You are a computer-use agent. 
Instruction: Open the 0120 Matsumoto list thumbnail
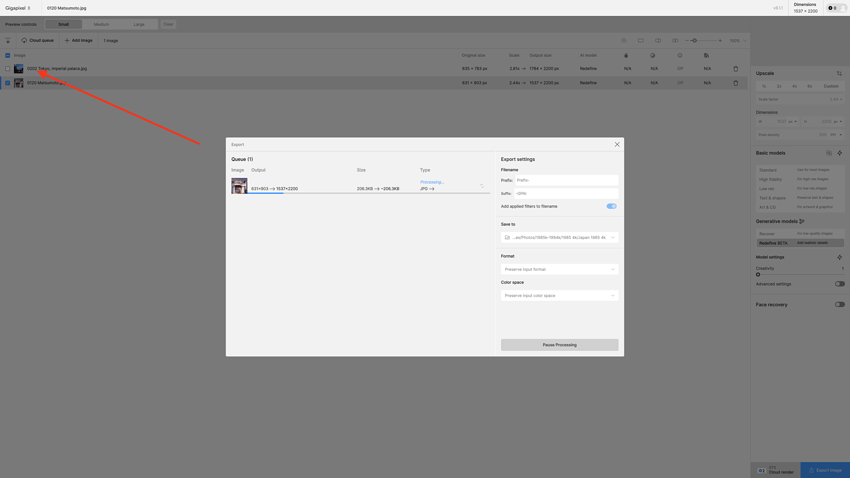point(18,83)
